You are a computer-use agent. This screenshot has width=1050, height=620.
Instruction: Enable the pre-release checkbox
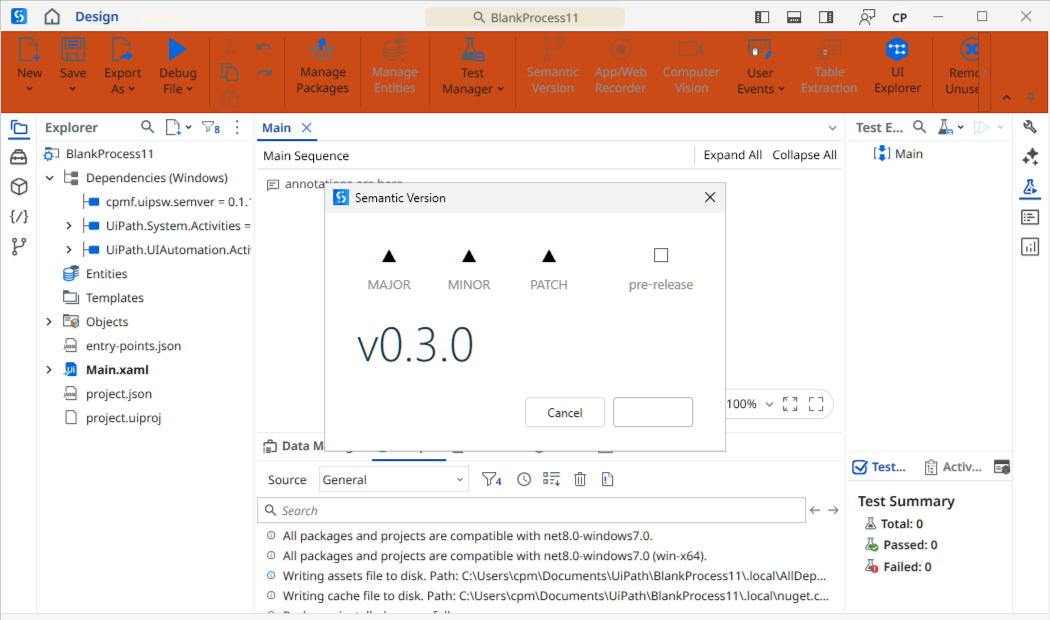click(661, 255)
